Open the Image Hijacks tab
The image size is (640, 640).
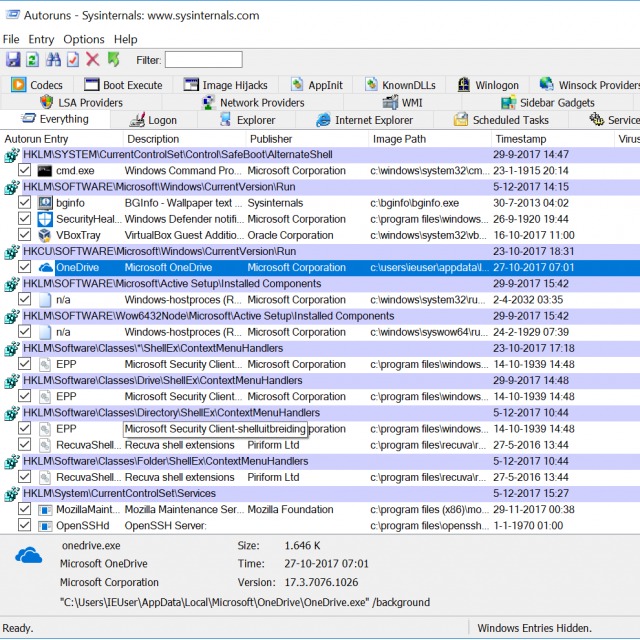click(225, 85)
